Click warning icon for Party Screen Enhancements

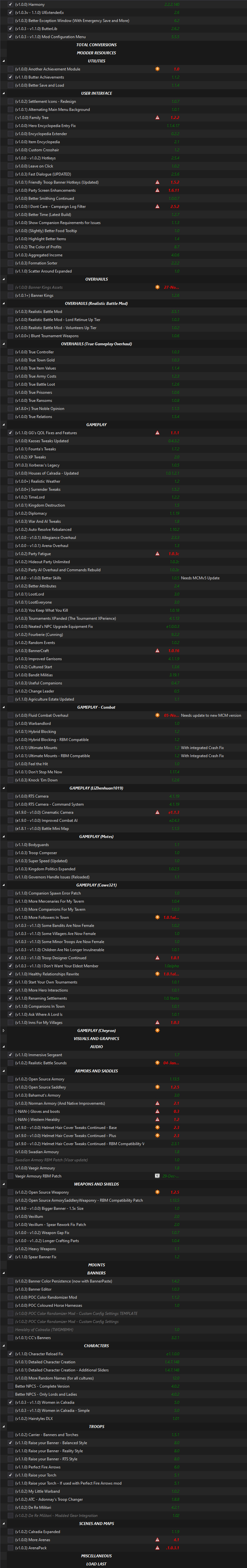click(157, 190)
